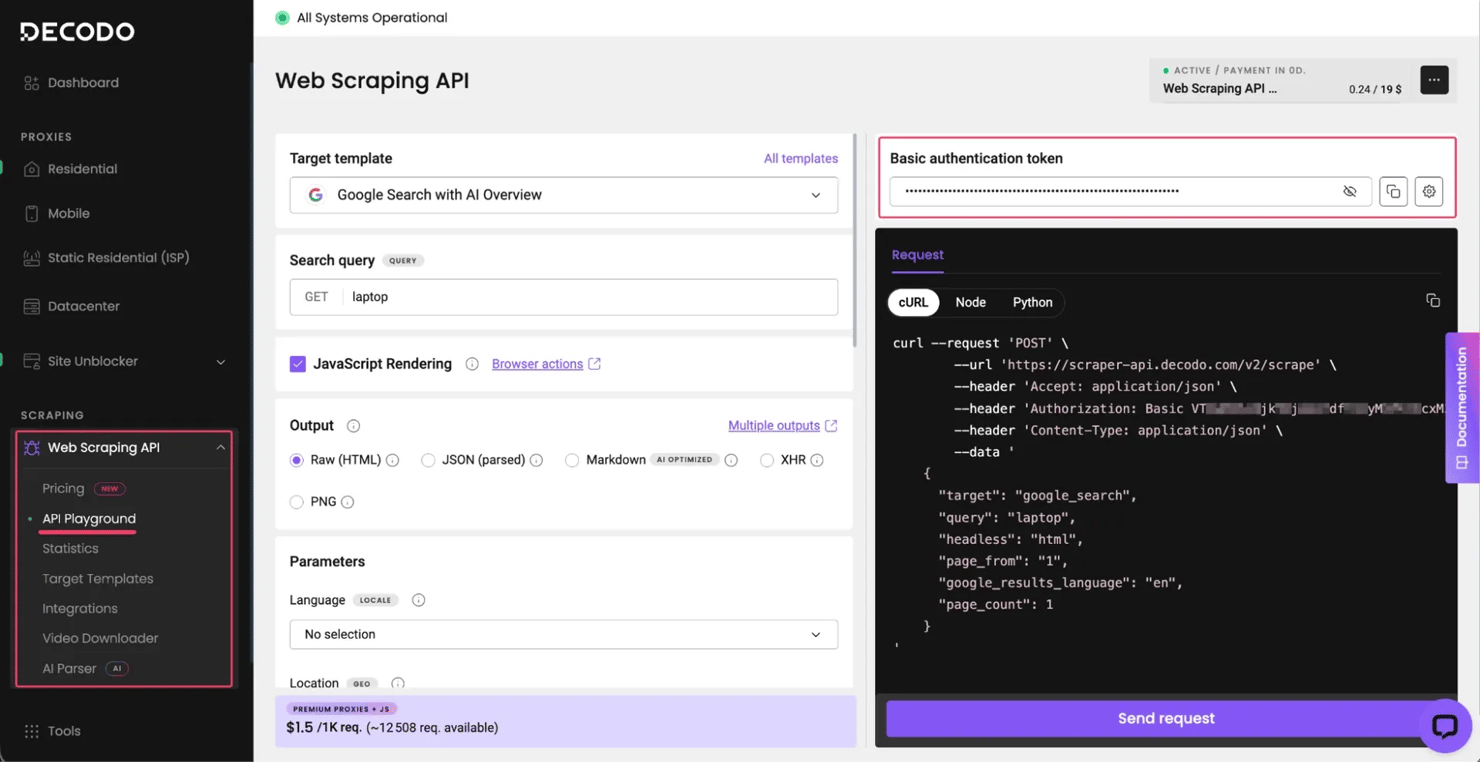Open the Language No selection dropdown
1480x762 pixels.
[564, 634]
